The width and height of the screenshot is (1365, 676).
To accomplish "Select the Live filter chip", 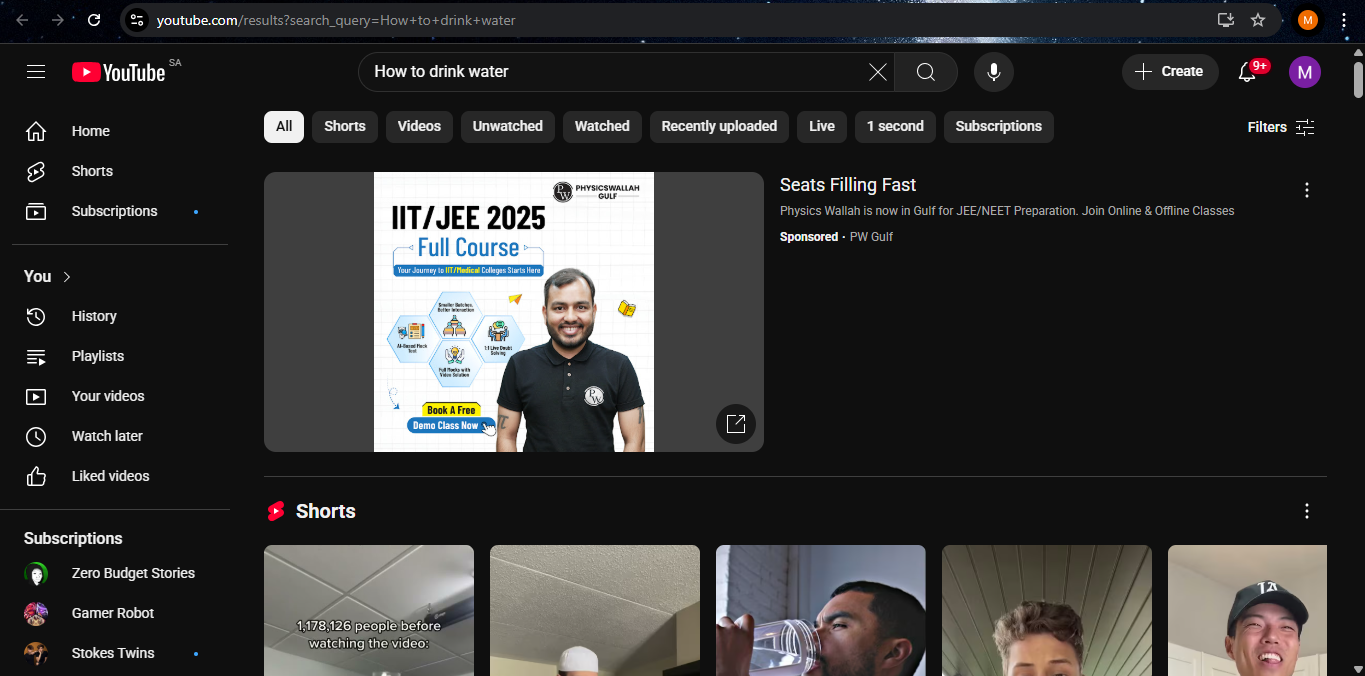I will pyautogui.click(x=822, y=127).
